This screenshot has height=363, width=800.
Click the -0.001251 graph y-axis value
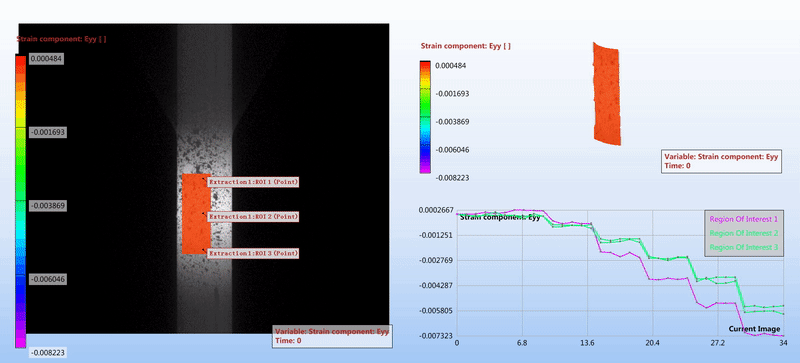(436, 235)
